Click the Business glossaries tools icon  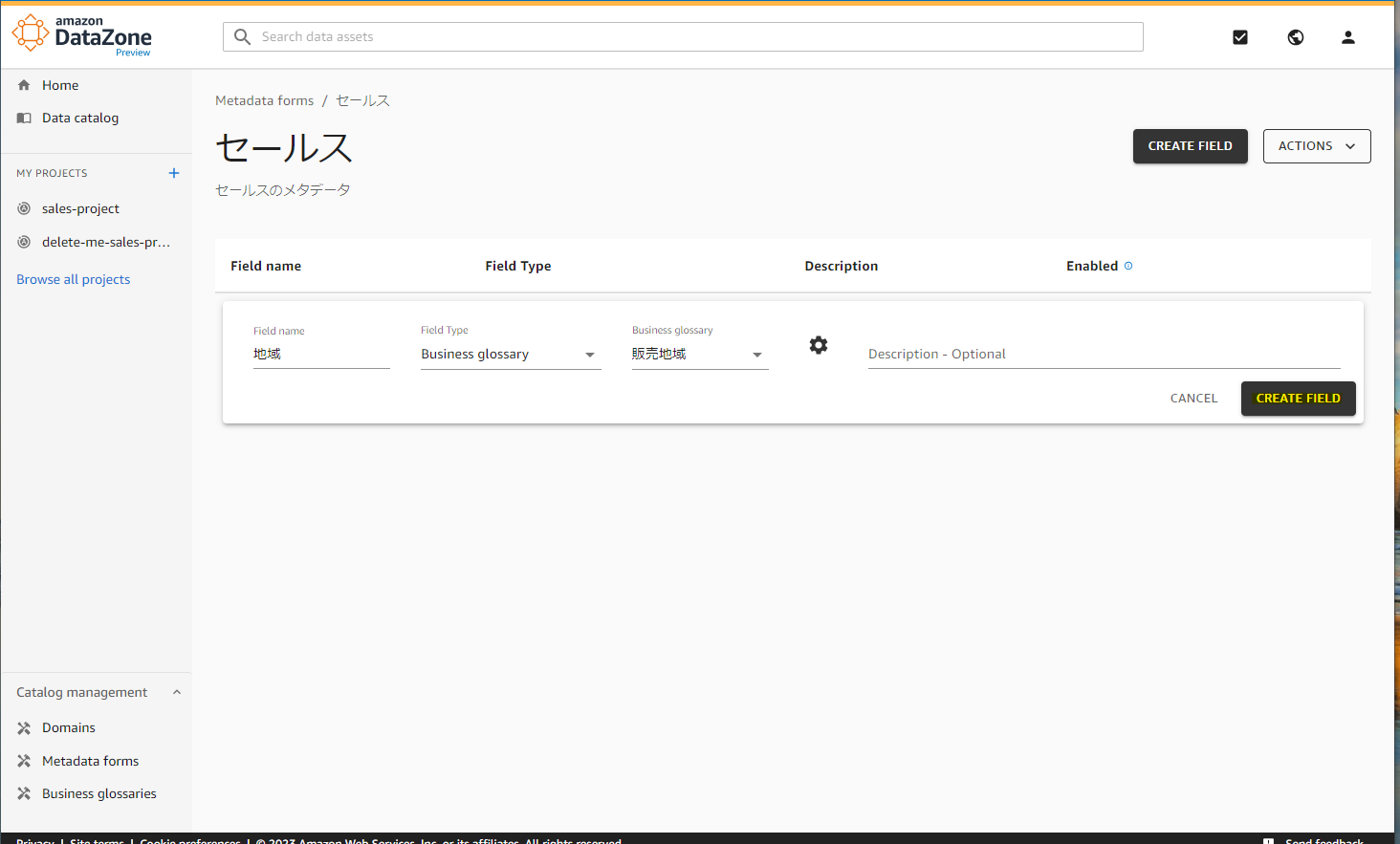pos(24,793)
